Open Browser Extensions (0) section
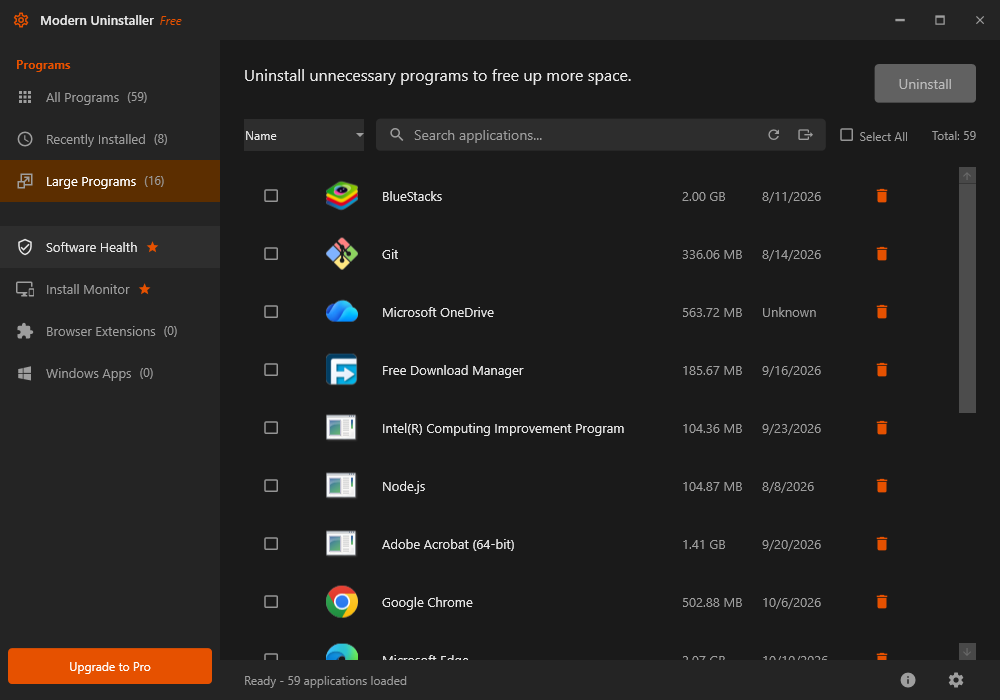1000x700 pixels. pyautogui.click(x=110, y=332)
